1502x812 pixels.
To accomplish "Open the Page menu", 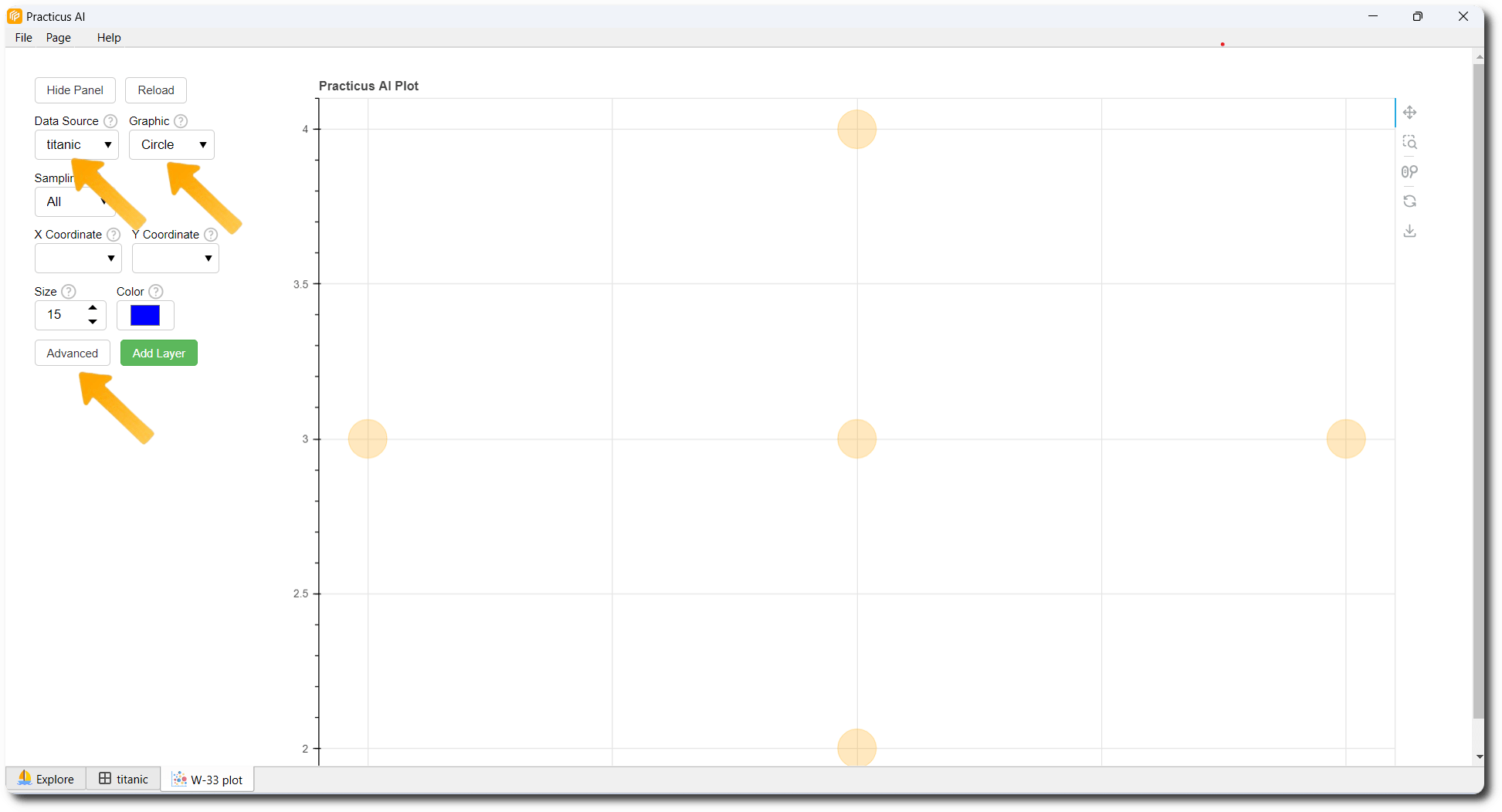I will (x=59, y=38).
